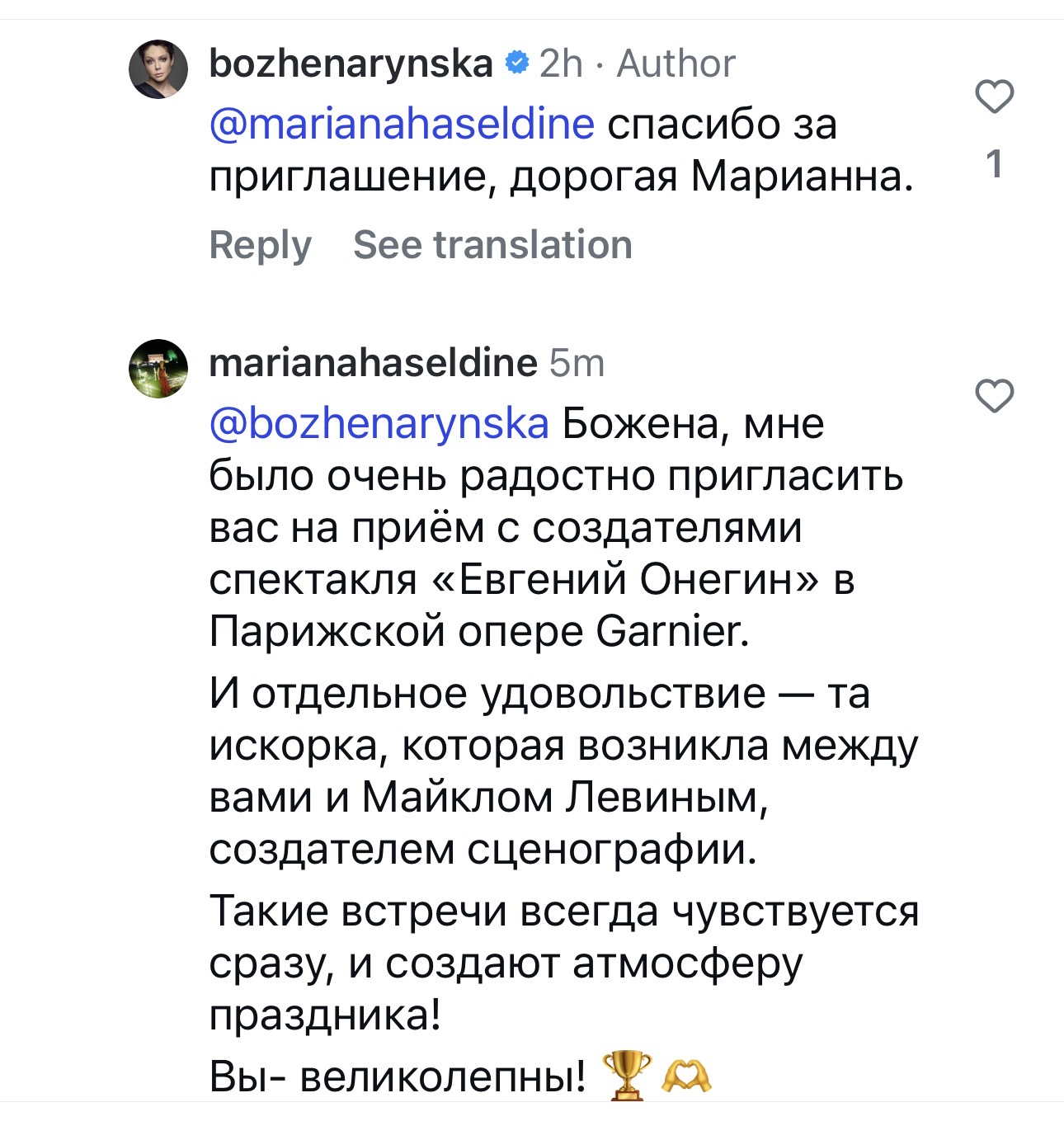Open the bozhenarynska username in bold
Viewport: 1064px width, 1140px height.
click(x=351, y=64)
